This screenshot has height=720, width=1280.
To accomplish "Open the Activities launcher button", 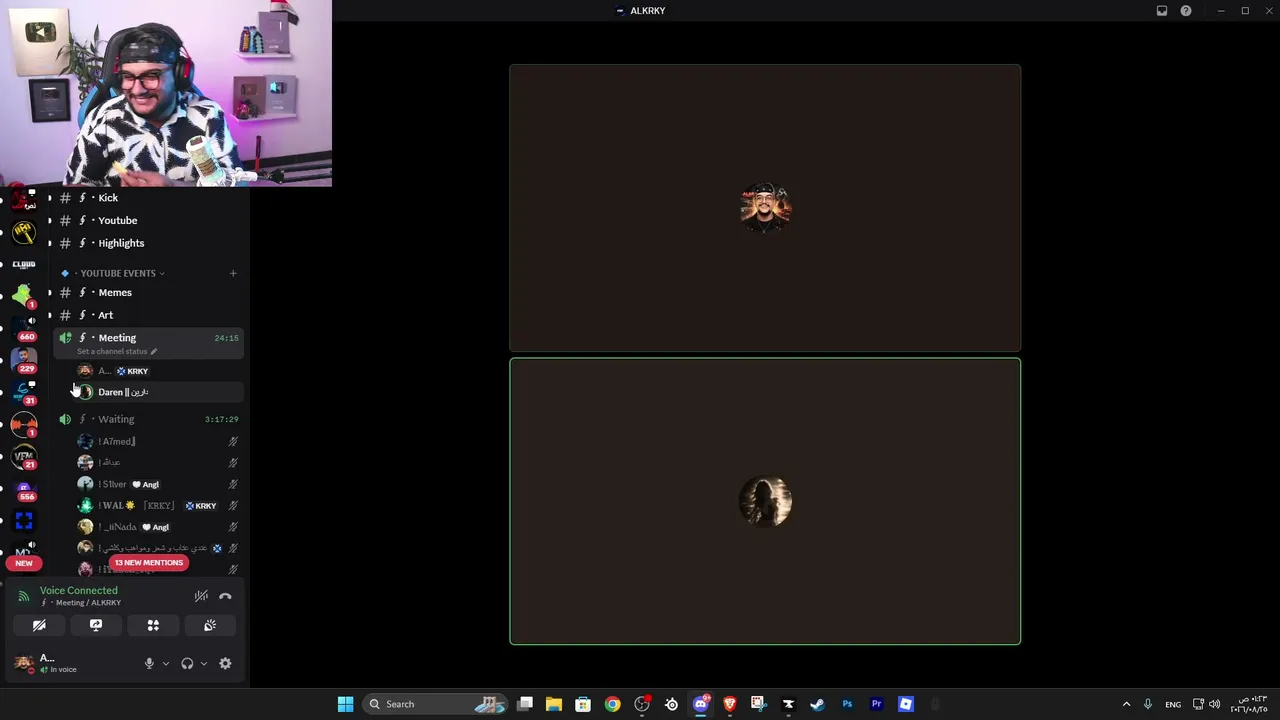I will click(x=153, y=625).
